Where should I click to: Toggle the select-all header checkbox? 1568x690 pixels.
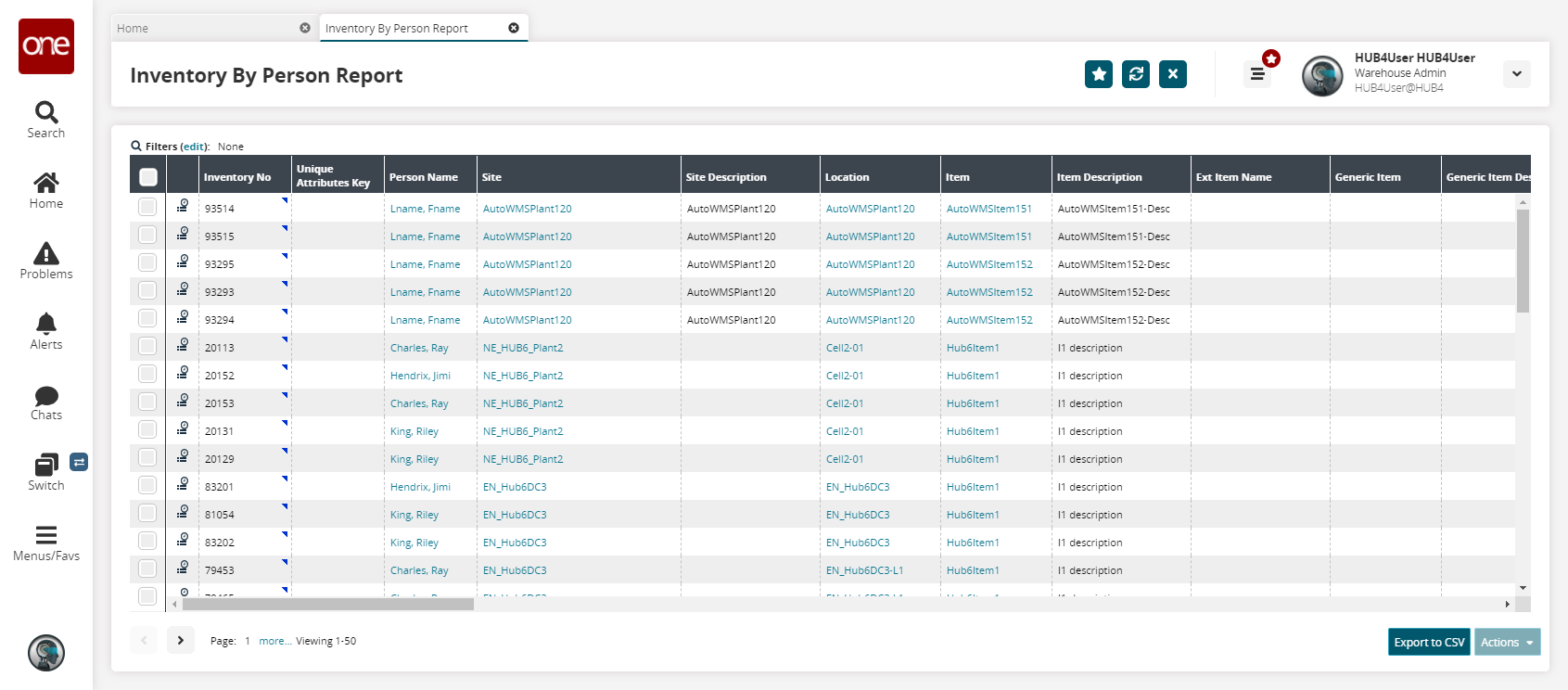[147, 176]
